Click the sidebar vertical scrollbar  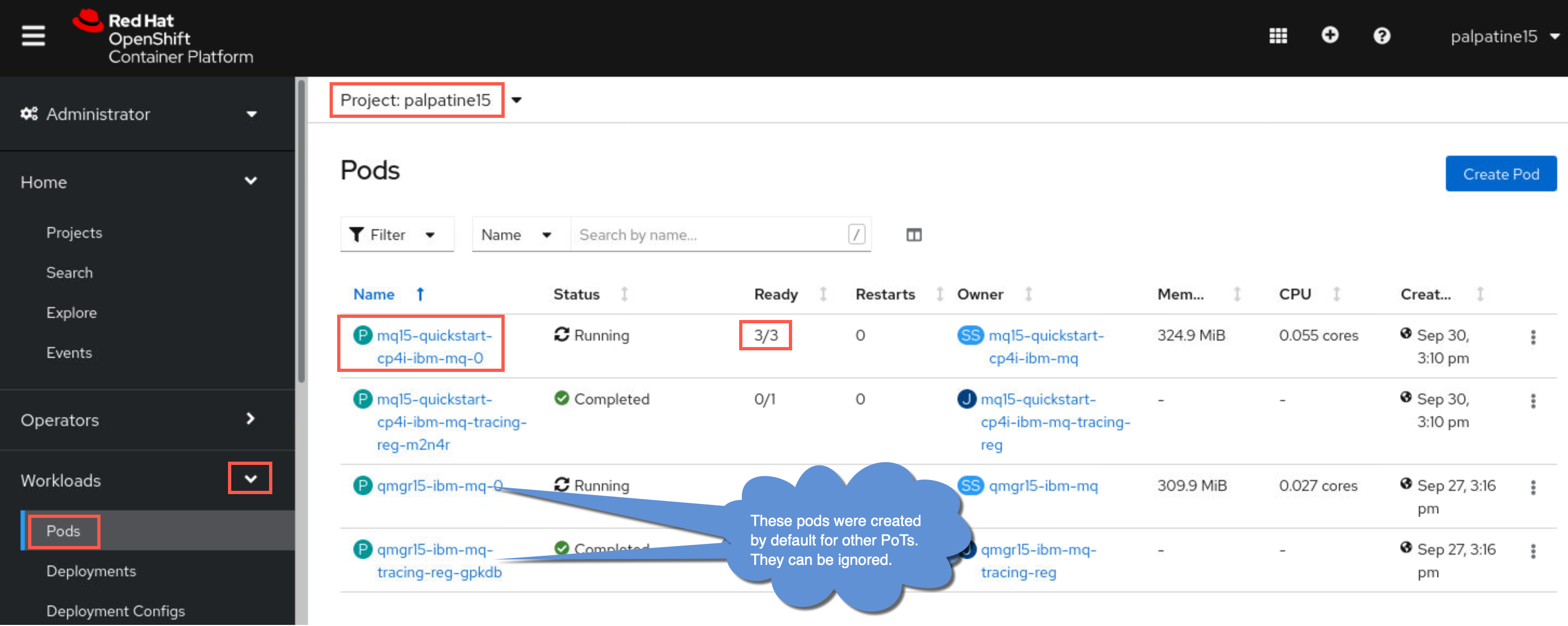(x=301, y=231)
